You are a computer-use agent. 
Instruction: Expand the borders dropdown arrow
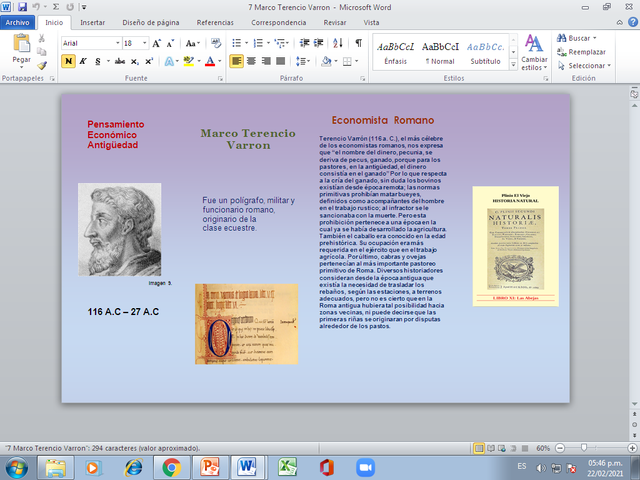(x=356, y=61)
